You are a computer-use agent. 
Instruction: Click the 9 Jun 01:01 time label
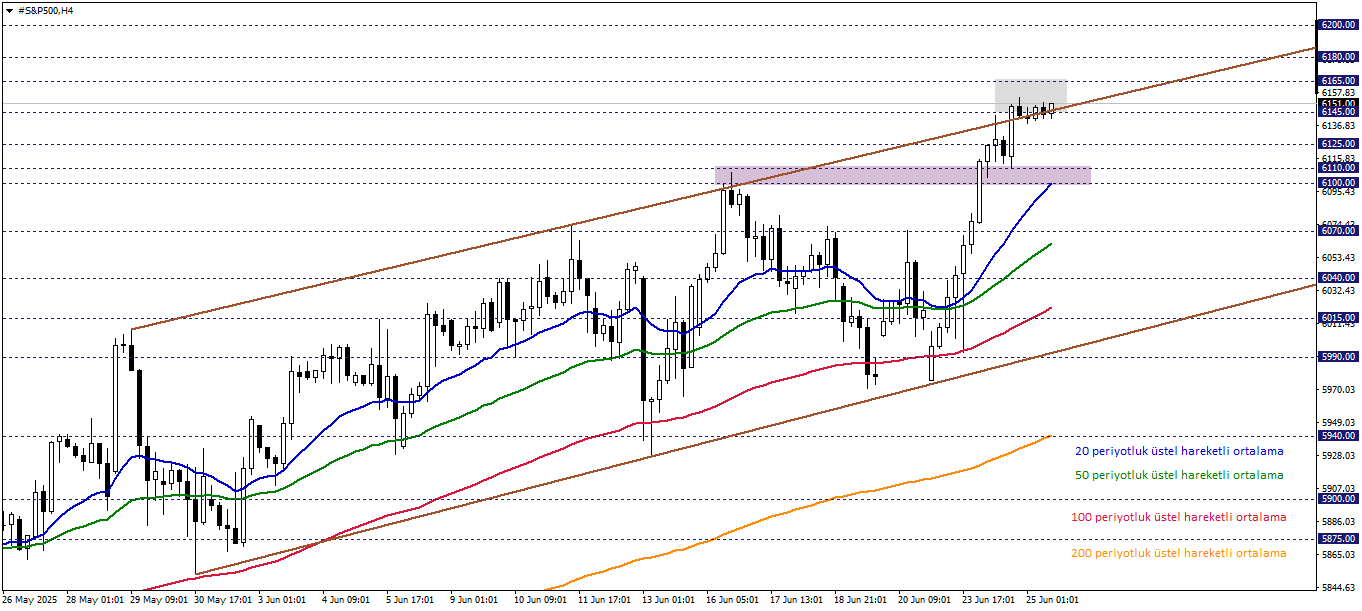(474, 600)
